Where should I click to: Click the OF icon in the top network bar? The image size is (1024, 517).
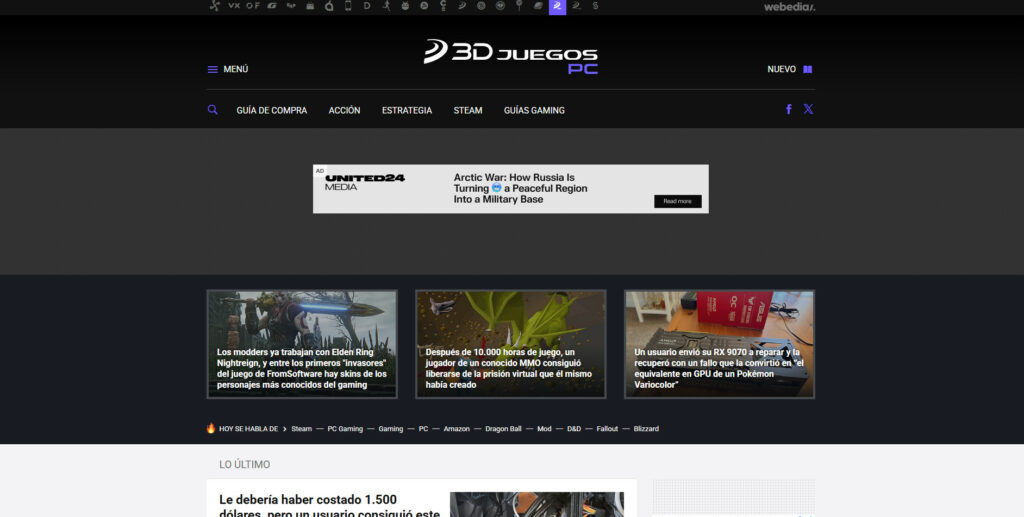[253, 6]
